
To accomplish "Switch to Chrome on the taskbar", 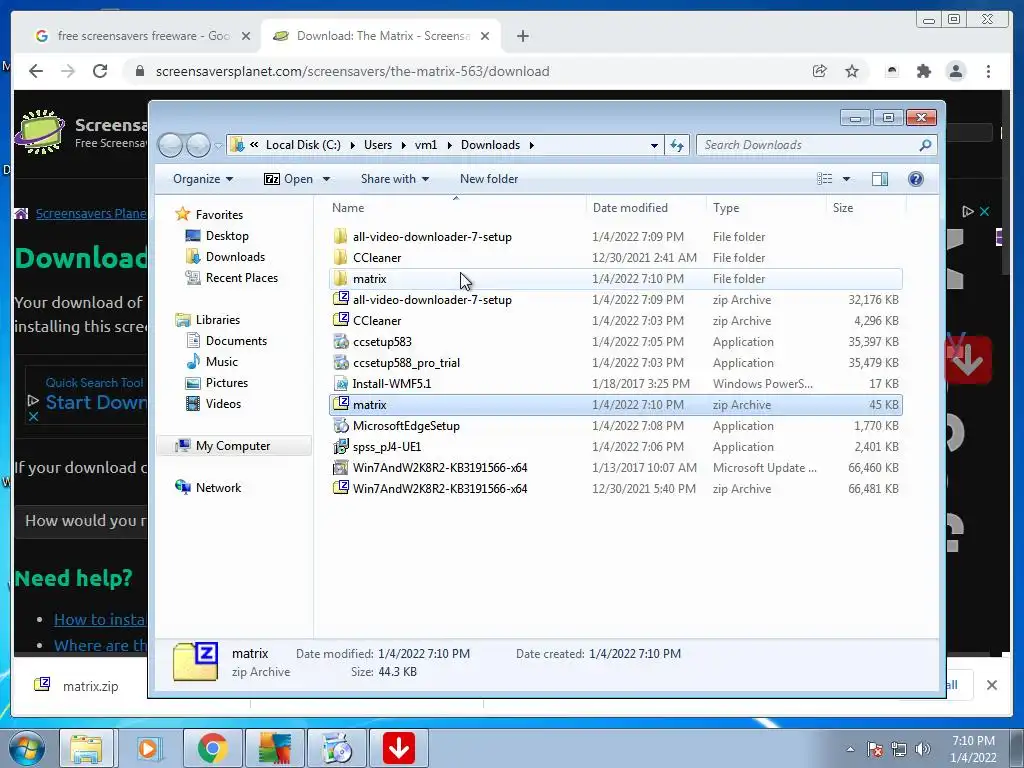I will tap(212, 748).
